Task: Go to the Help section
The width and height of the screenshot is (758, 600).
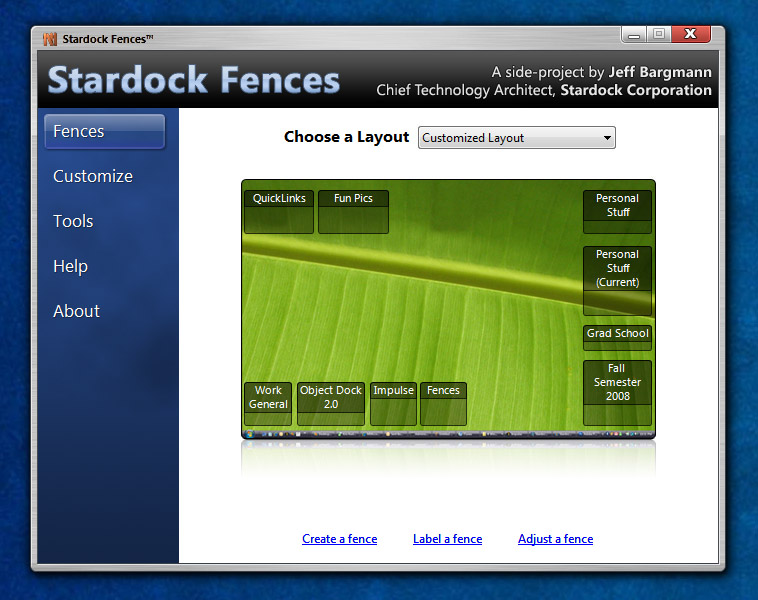Action: tap(71, 266)
